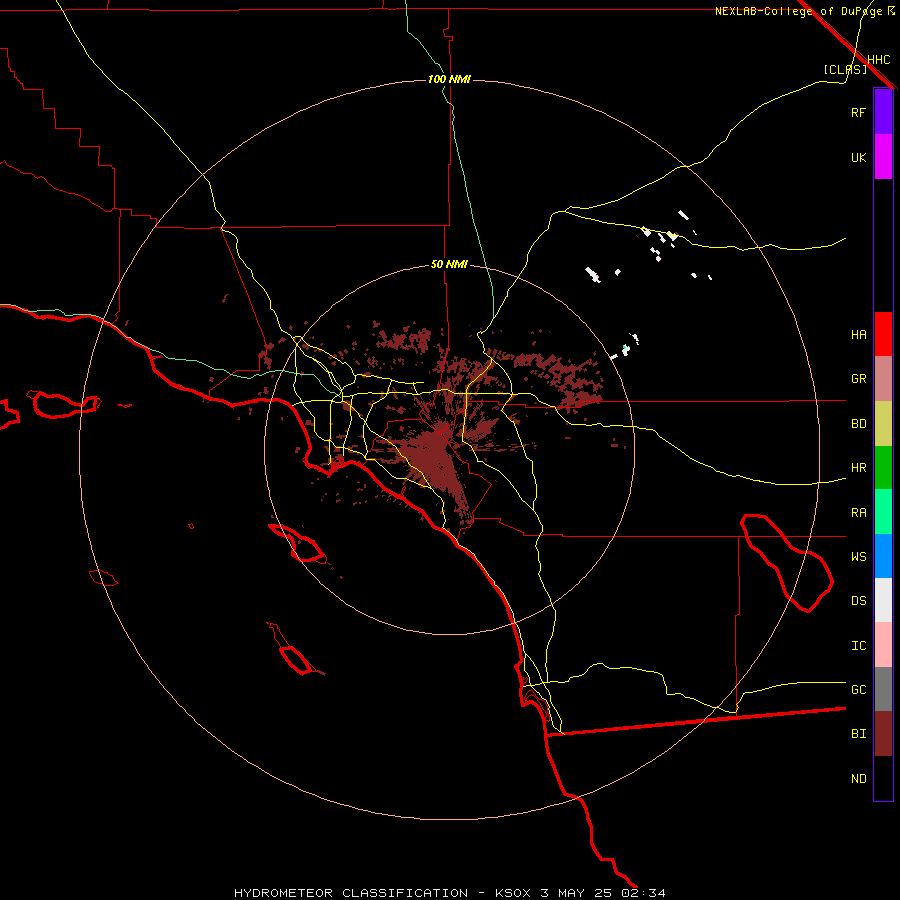Click the HA legend label
900x900 pixels.
[x=858, y=335]
